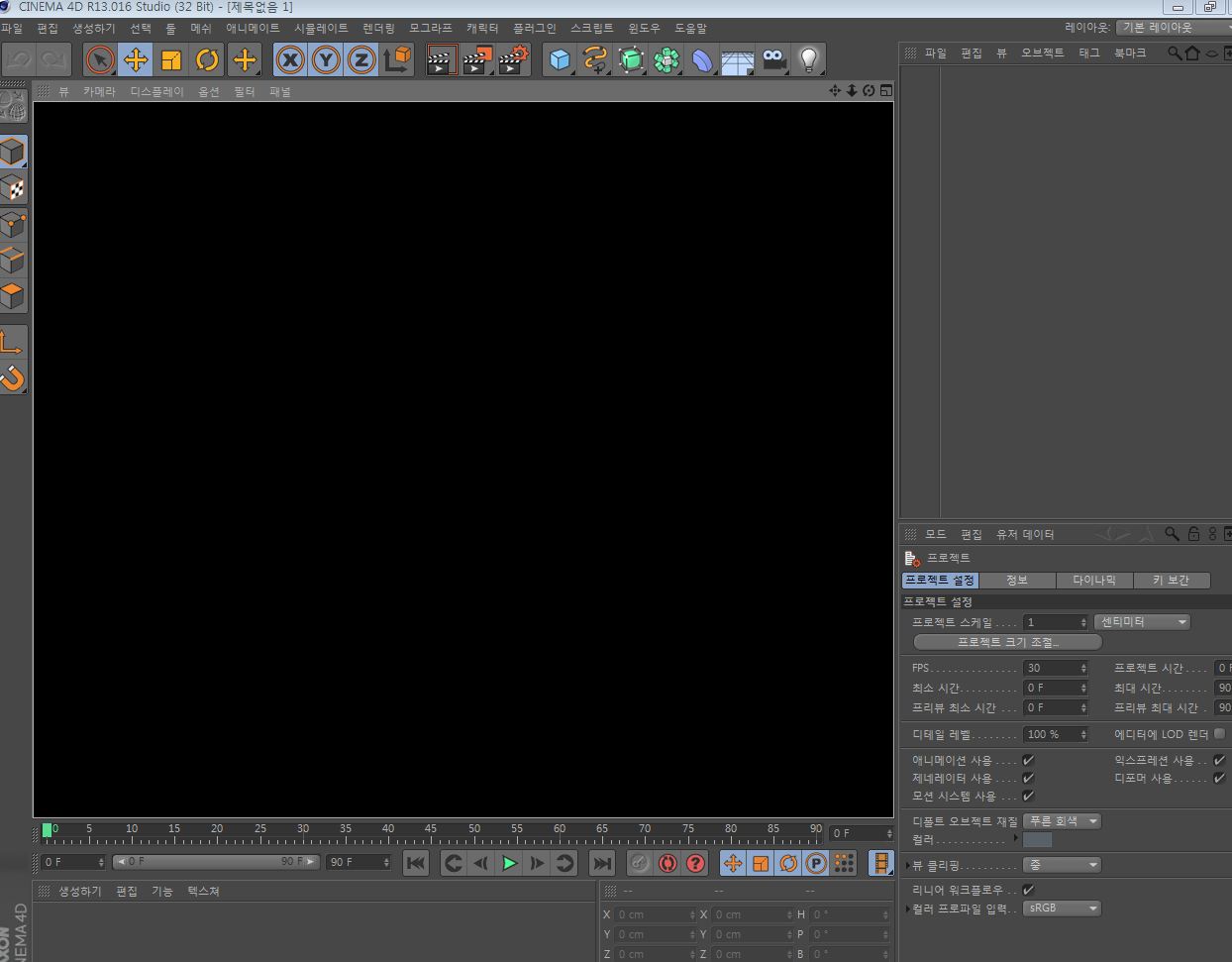Open 텍스쳐 menu in material manager
1232x962 pixels.
click(x=203, y=891)
